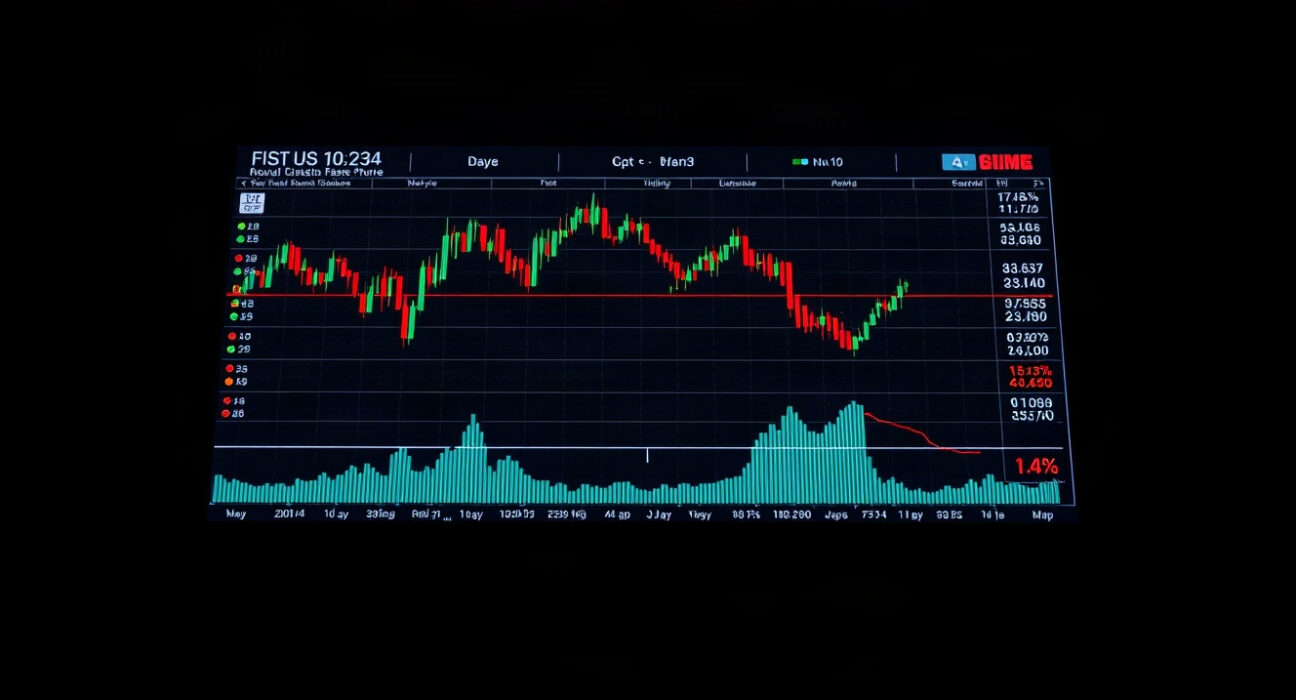Click the small white tick marker in volume panel

648,455
